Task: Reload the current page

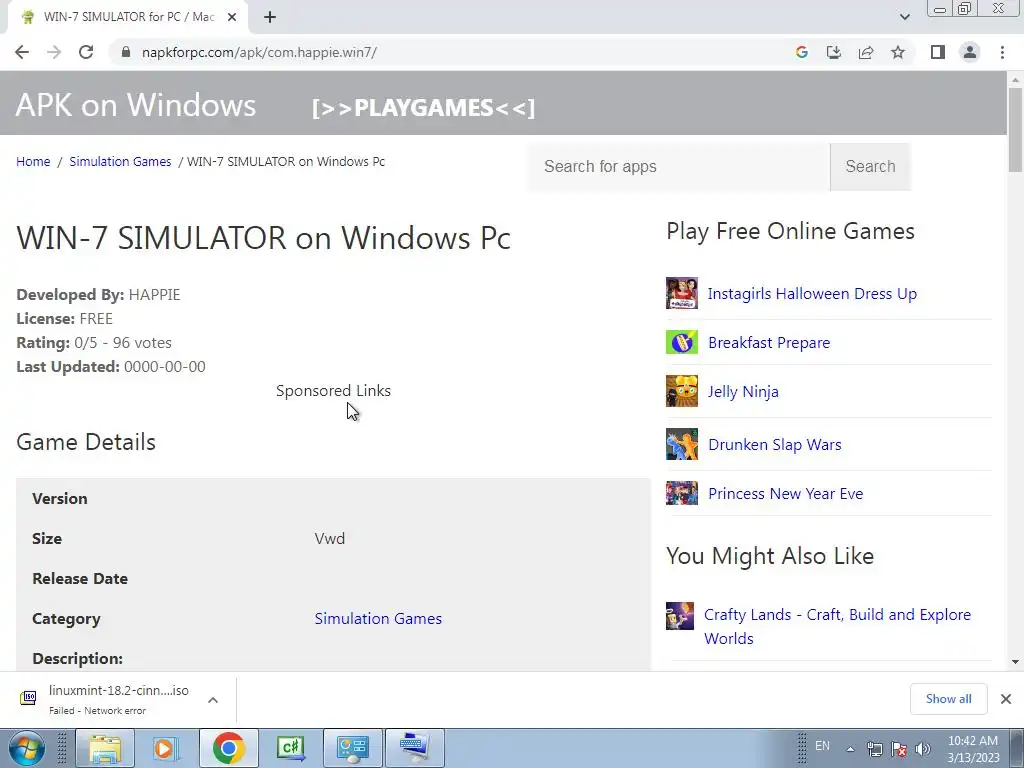Action: click(x=86, y=52)
